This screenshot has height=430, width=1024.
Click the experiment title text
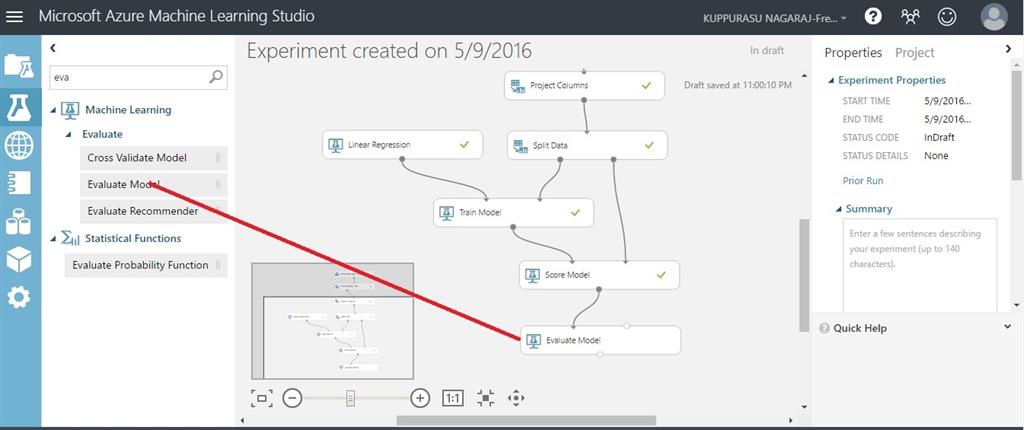[x=389, y=51]
